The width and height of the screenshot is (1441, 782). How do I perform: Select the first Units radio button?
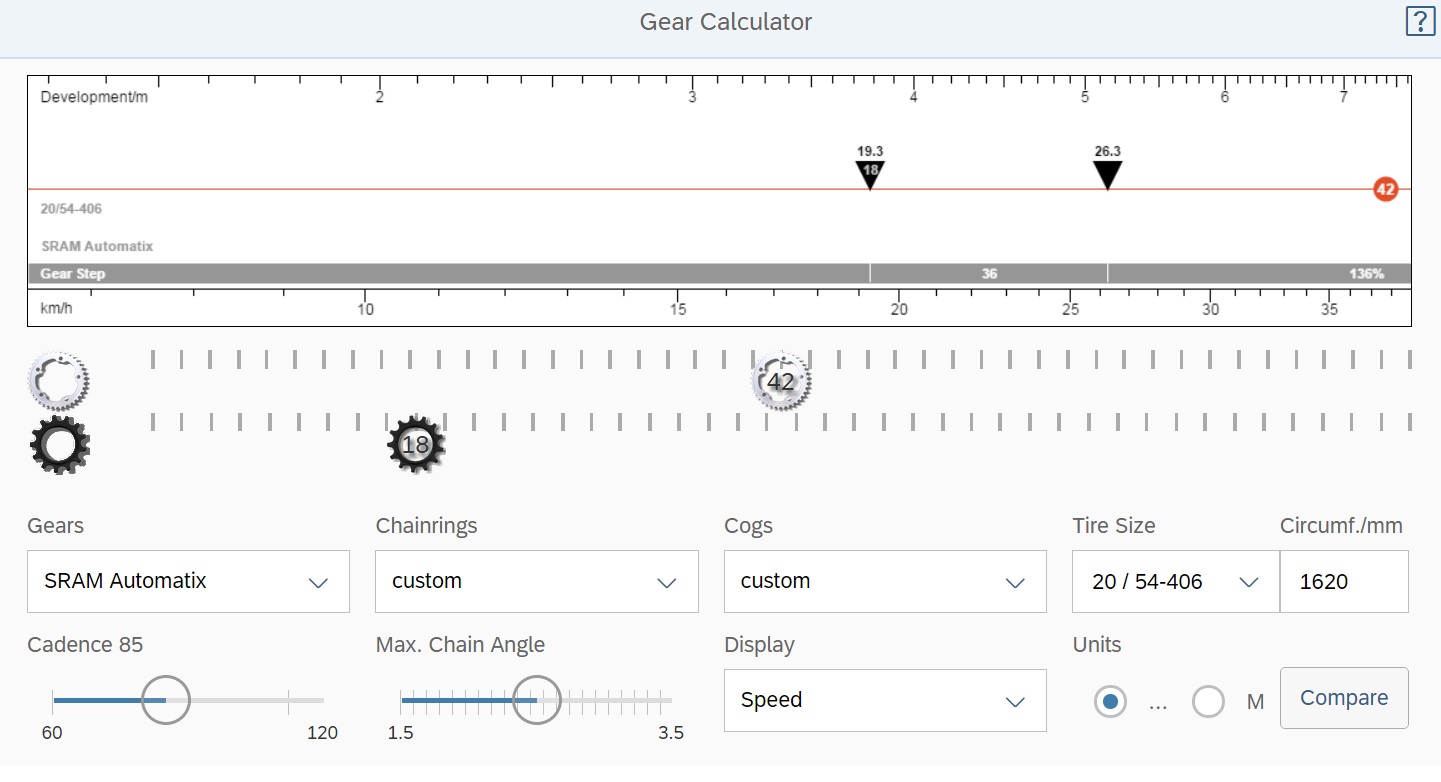pos(1110,702)
